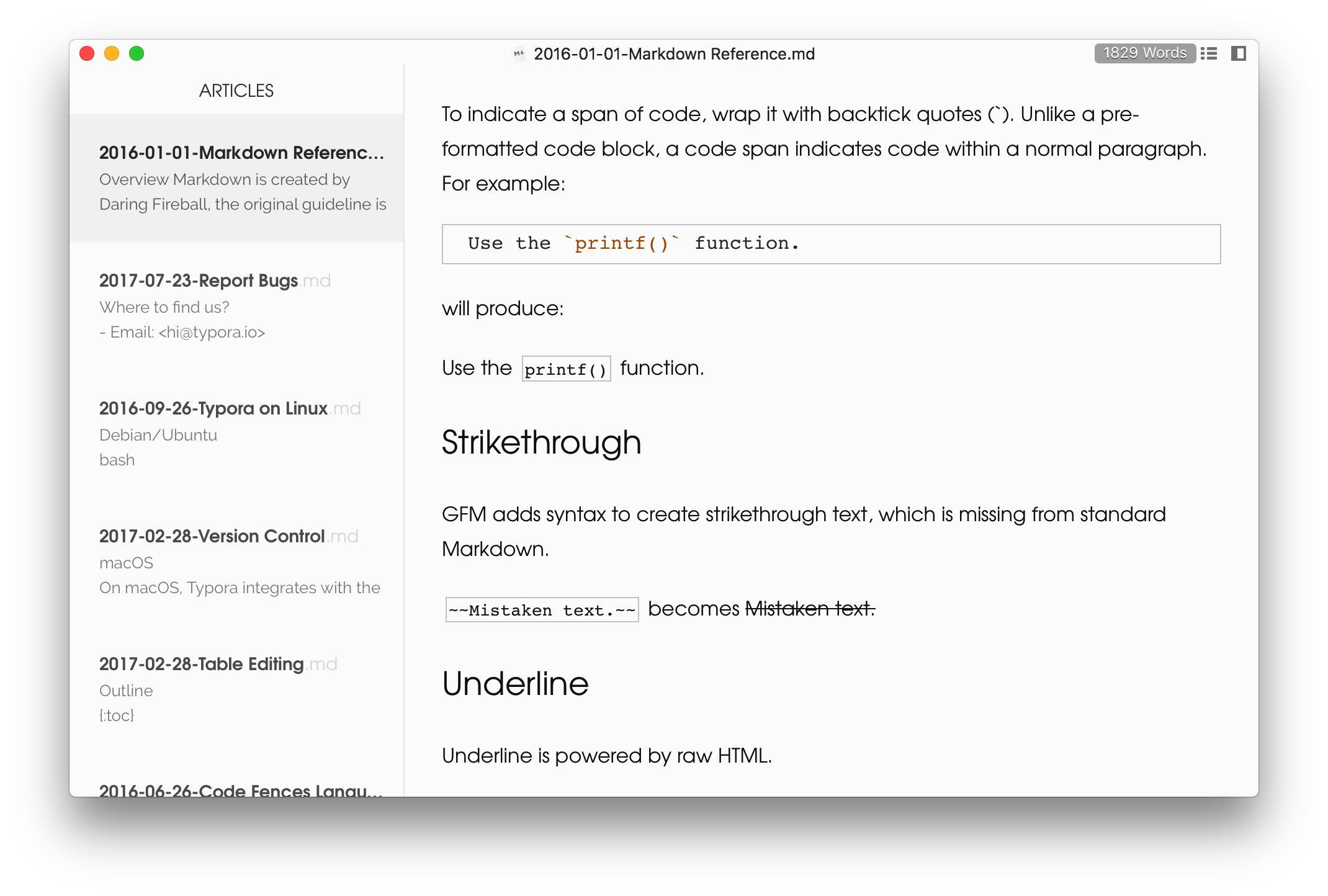
Task: Click the printf() inline code example
Action: pyautogui.click(x=564, y=368)
